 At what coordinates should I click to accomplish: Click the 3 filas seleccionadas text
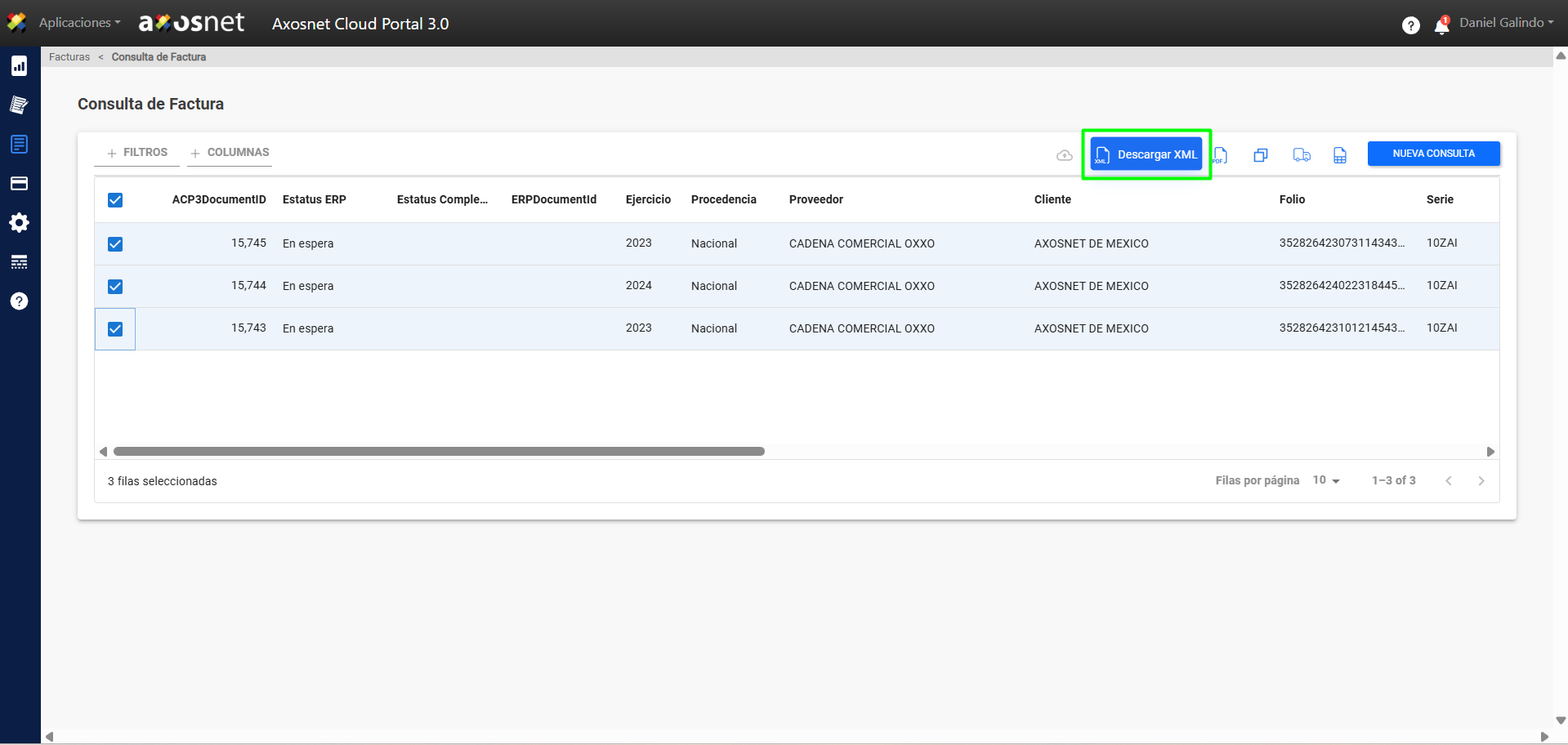(163, 481)
